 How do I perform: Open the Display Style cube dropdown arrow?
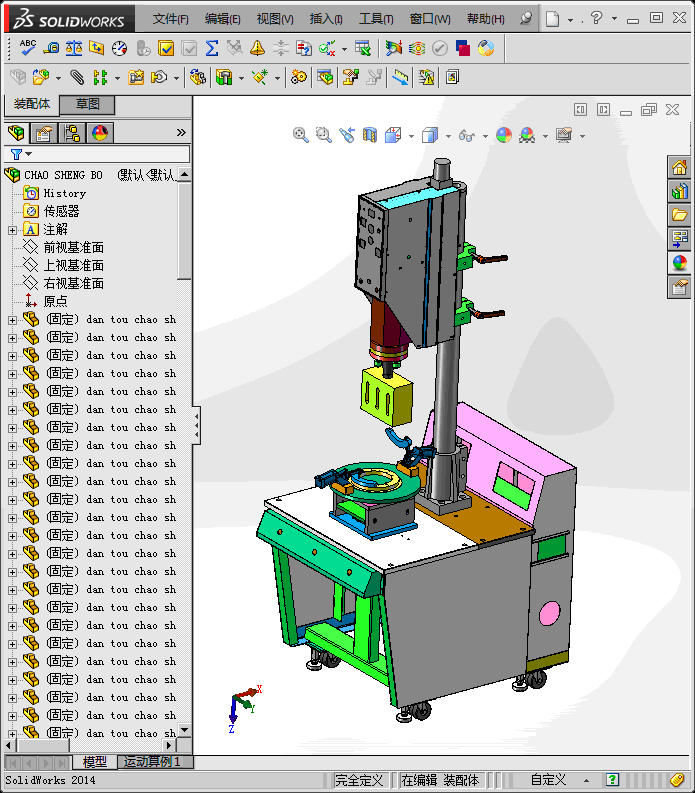(448, 136)
